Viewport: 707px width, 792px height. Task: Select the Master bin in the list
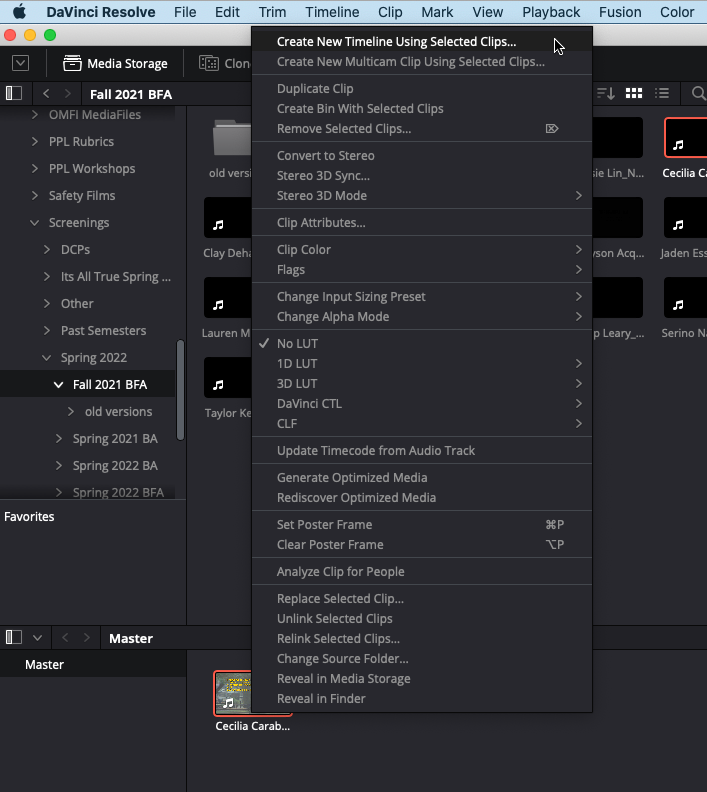point(93,664)
